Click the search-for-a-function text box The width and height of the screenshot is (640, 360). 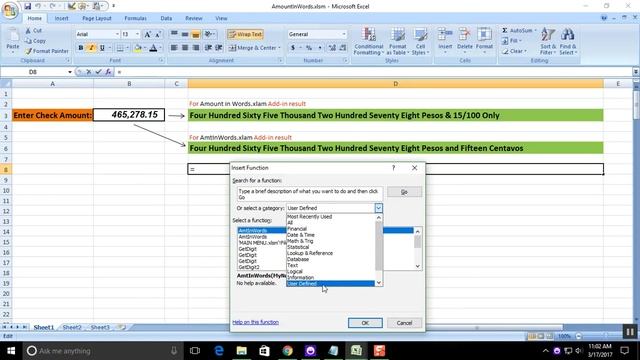coord(310,194)
